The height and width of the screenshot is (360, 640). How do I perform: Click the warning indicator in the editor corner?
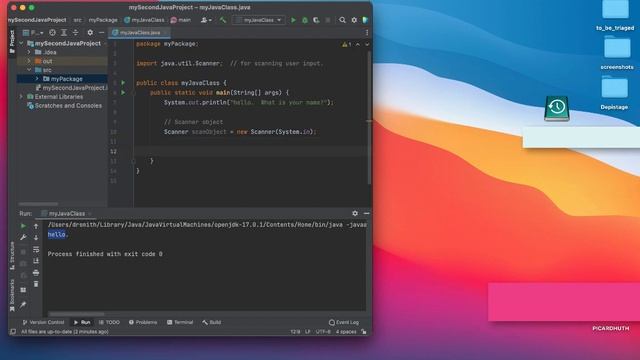coord(347,44)
